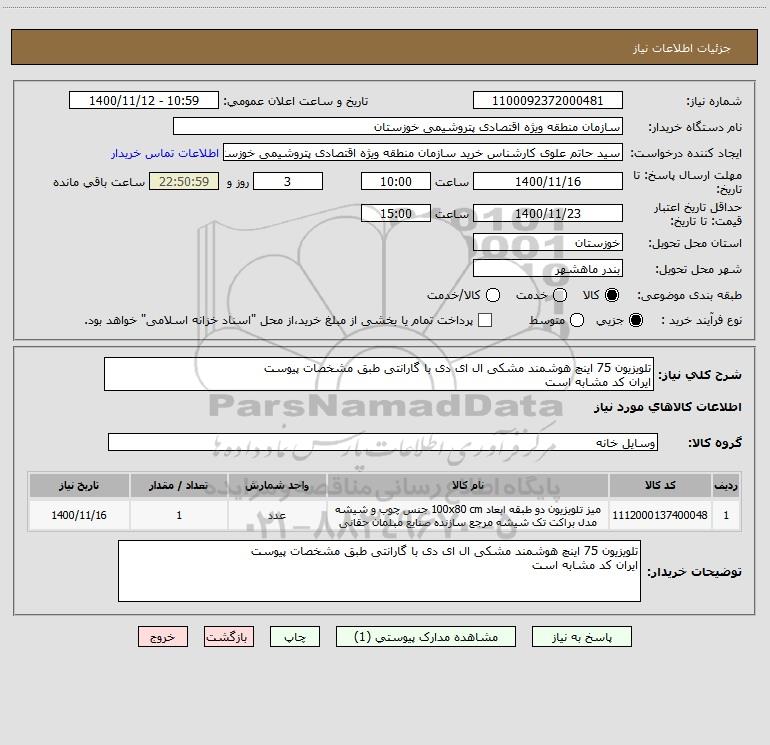Screen dimensions: 770x745
Task: Click the days remaining field showing 3
Action: click(x=288, y=181)
